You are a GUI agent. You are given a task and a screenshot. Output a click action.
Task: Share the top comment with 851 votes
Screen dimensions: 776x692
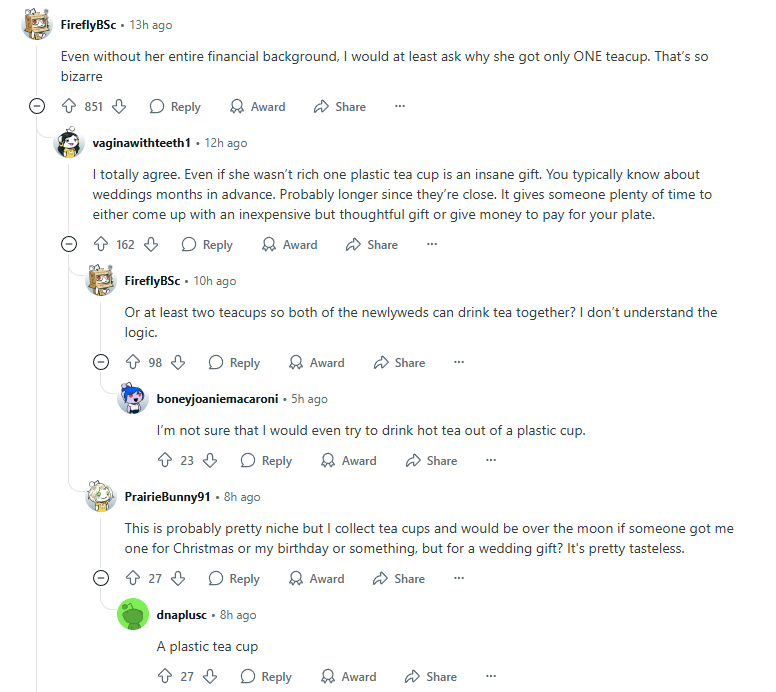click(339, 106)
